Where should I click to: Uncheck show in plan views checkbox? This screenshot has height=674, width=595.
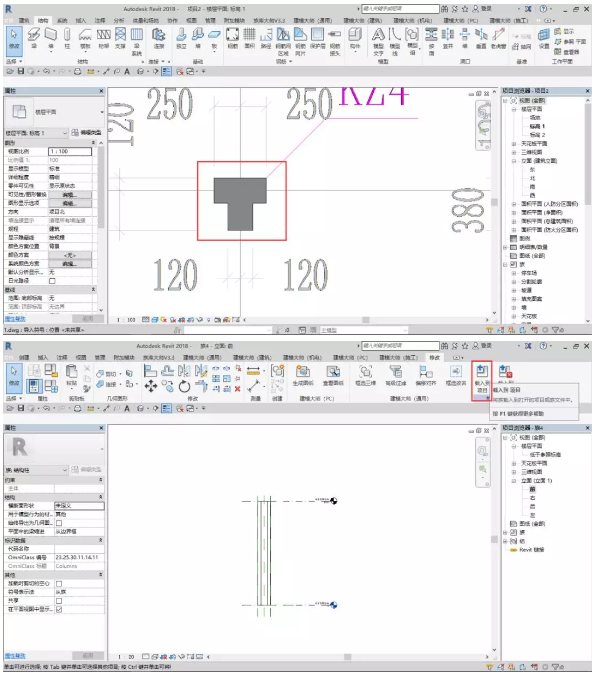point(59,609)
